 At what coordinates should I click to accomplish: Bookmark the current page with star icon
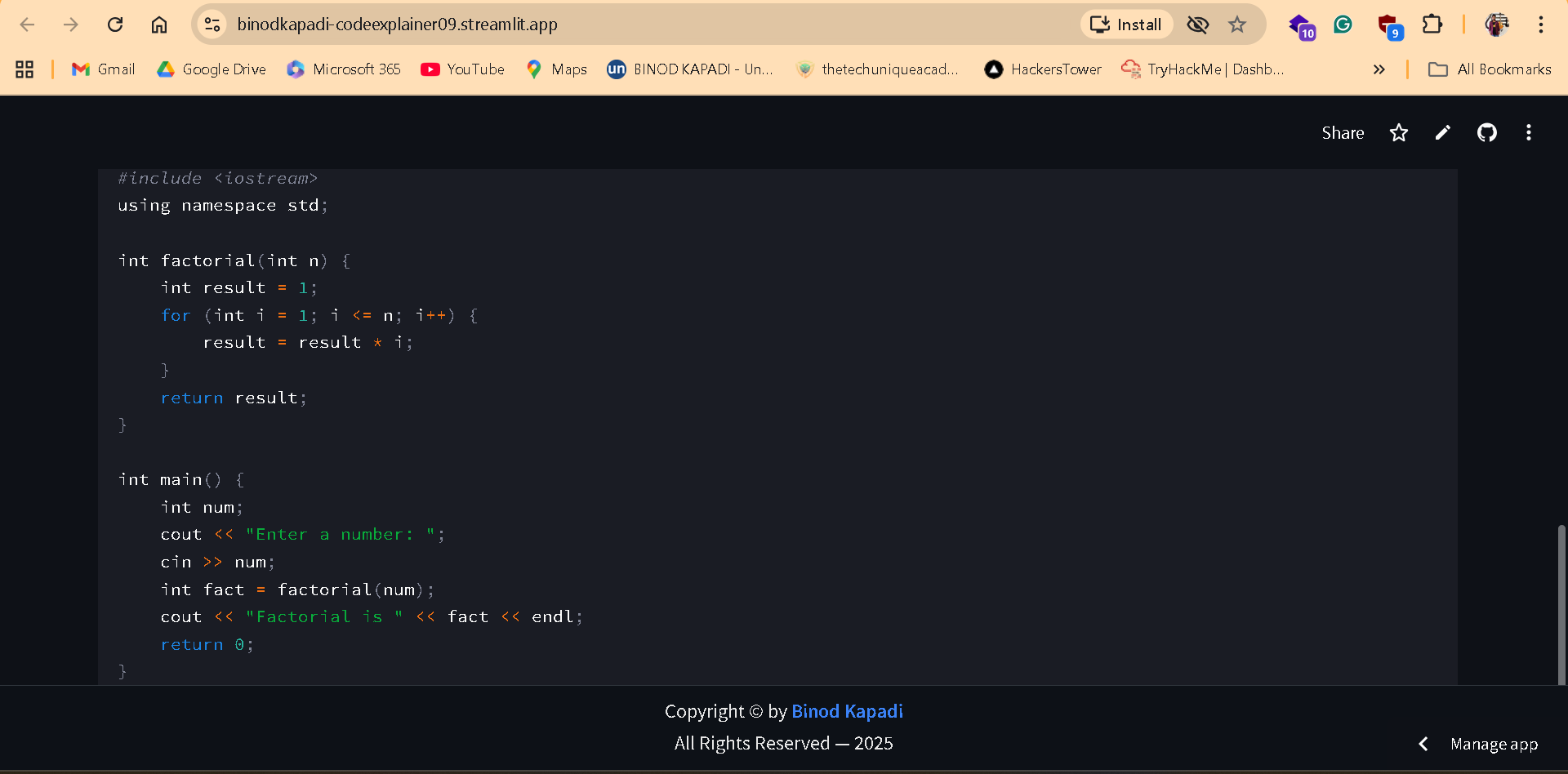pyautogui.click(x=1237, y=24)
